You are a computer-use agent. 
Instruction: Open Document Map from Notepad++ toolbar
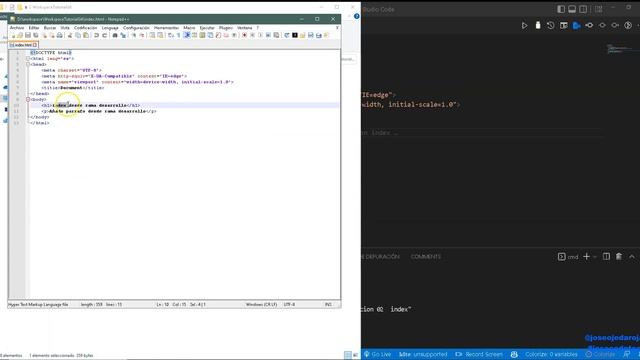click(x=202, y=35)
